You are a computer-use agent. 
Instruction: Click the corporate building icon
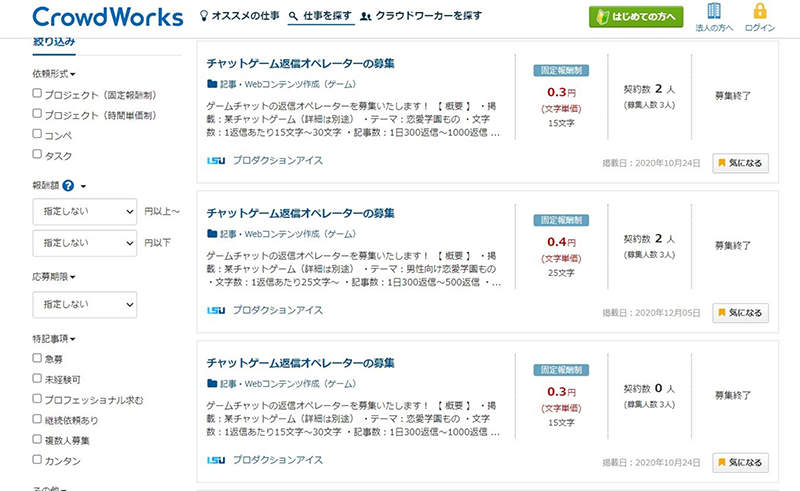click(x=713, y=12)
